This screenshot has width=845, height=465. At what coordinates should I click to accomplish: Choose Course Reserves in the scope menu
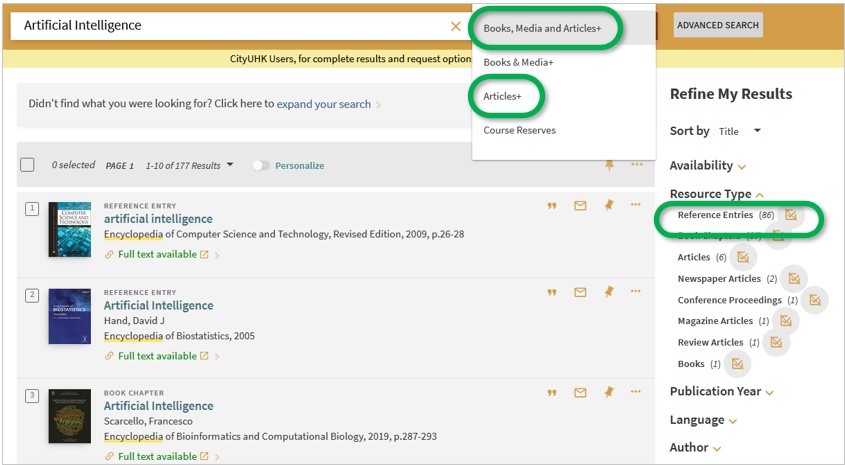[x=519, y=130]
